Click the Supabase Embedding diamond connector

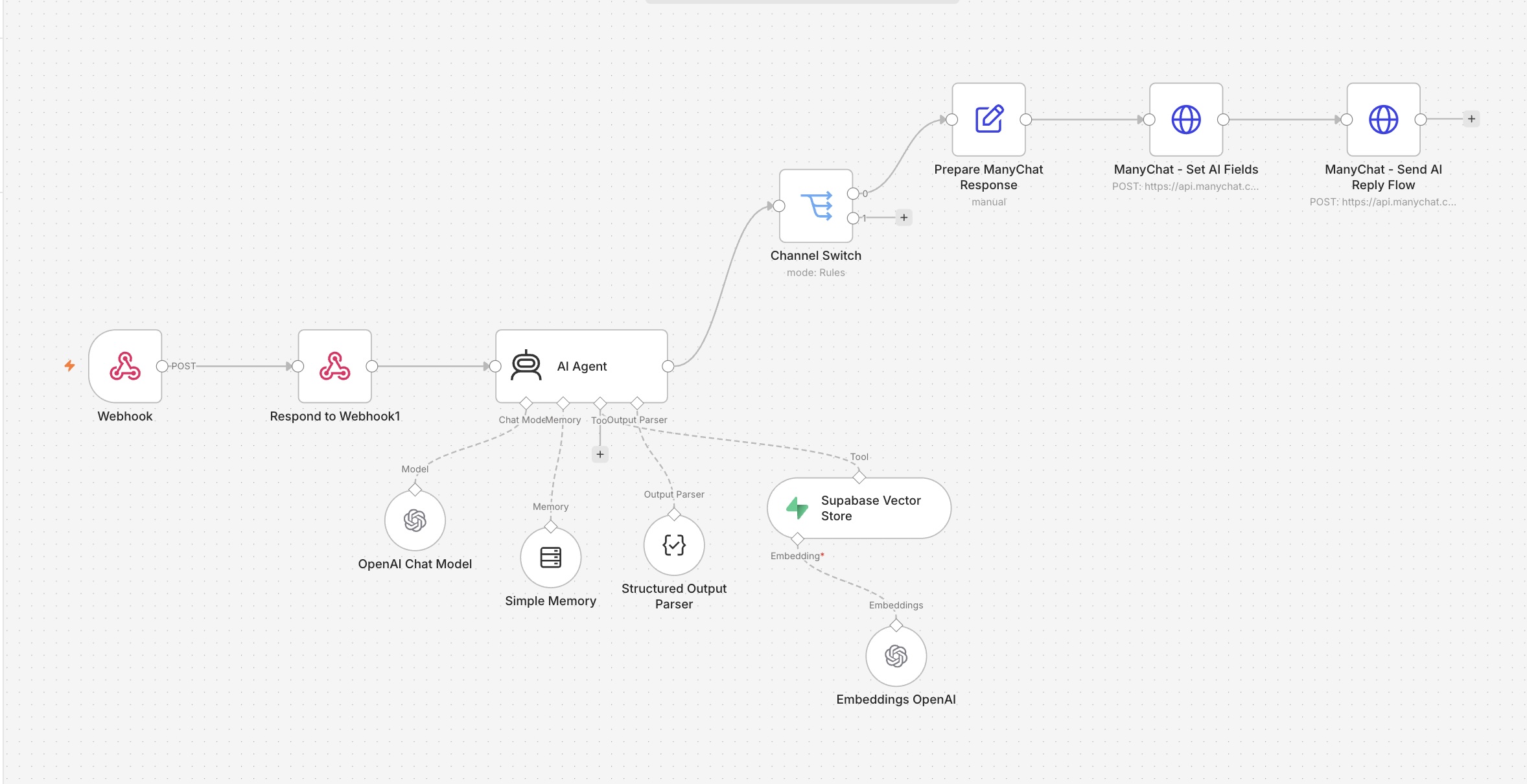tap(798, 539)
